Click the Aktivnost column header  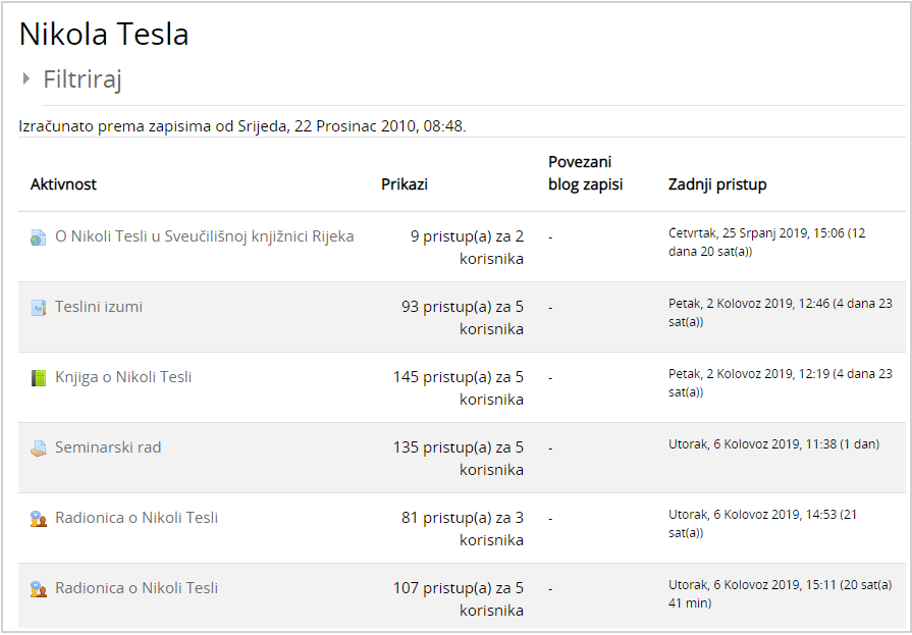[x=63, y=184]
